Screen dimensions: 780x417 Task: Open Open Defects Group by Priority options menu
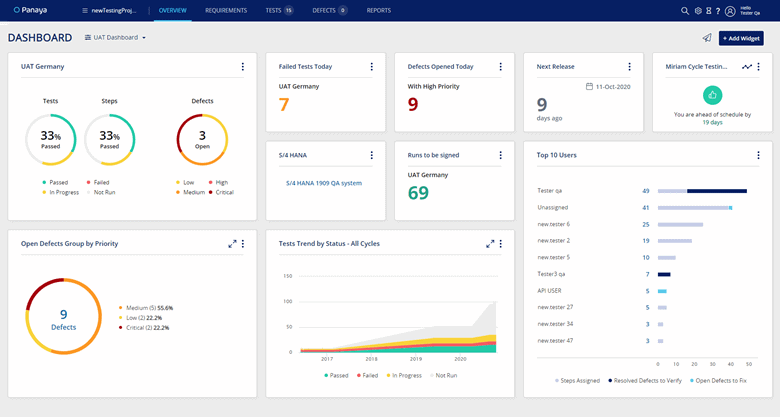pyautogui.click(x=243, y=244)
